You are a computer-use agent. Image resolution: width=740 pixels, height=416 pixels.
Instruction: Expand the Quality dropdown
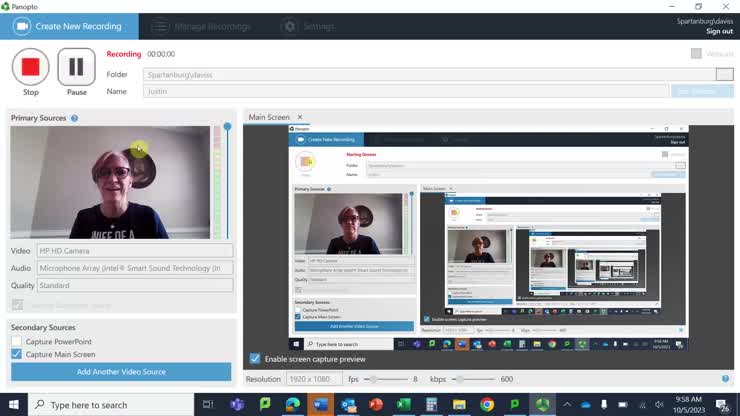point(135,285)
